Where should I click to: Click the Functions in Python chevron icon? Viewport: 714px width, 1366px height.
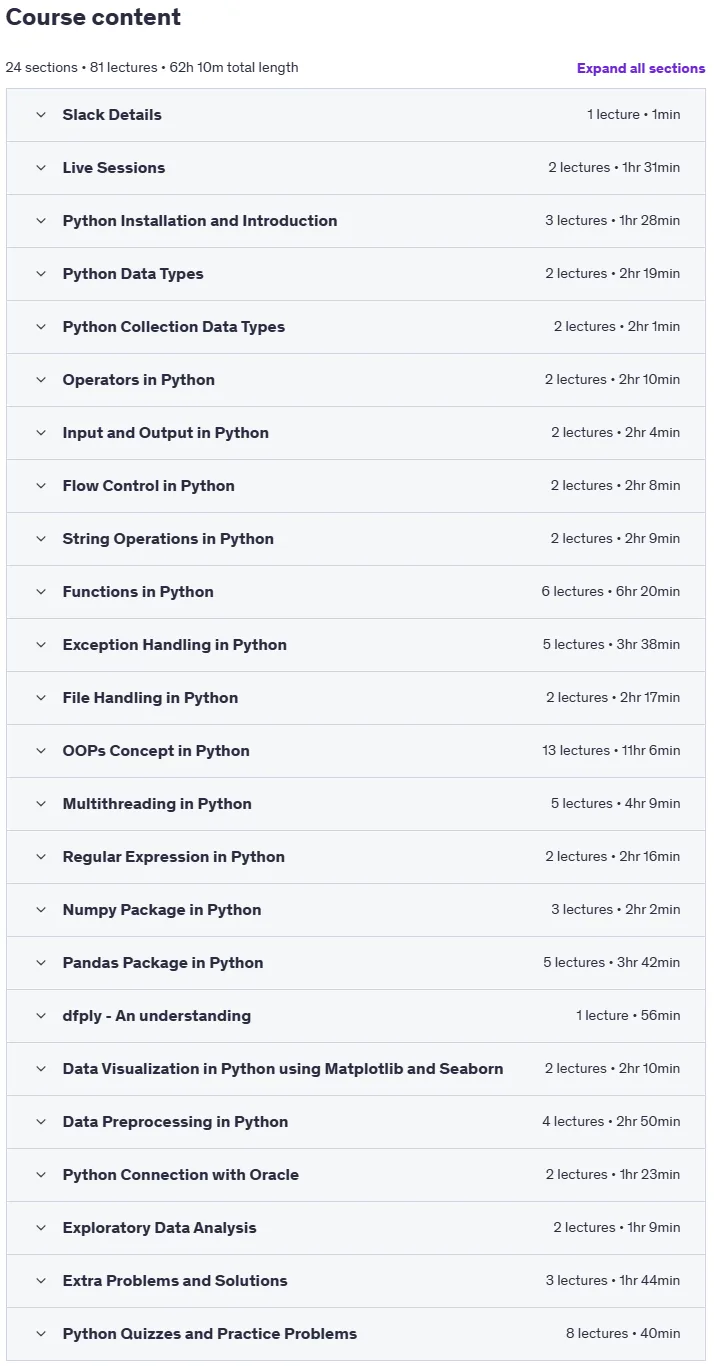[x=41, y=592]
